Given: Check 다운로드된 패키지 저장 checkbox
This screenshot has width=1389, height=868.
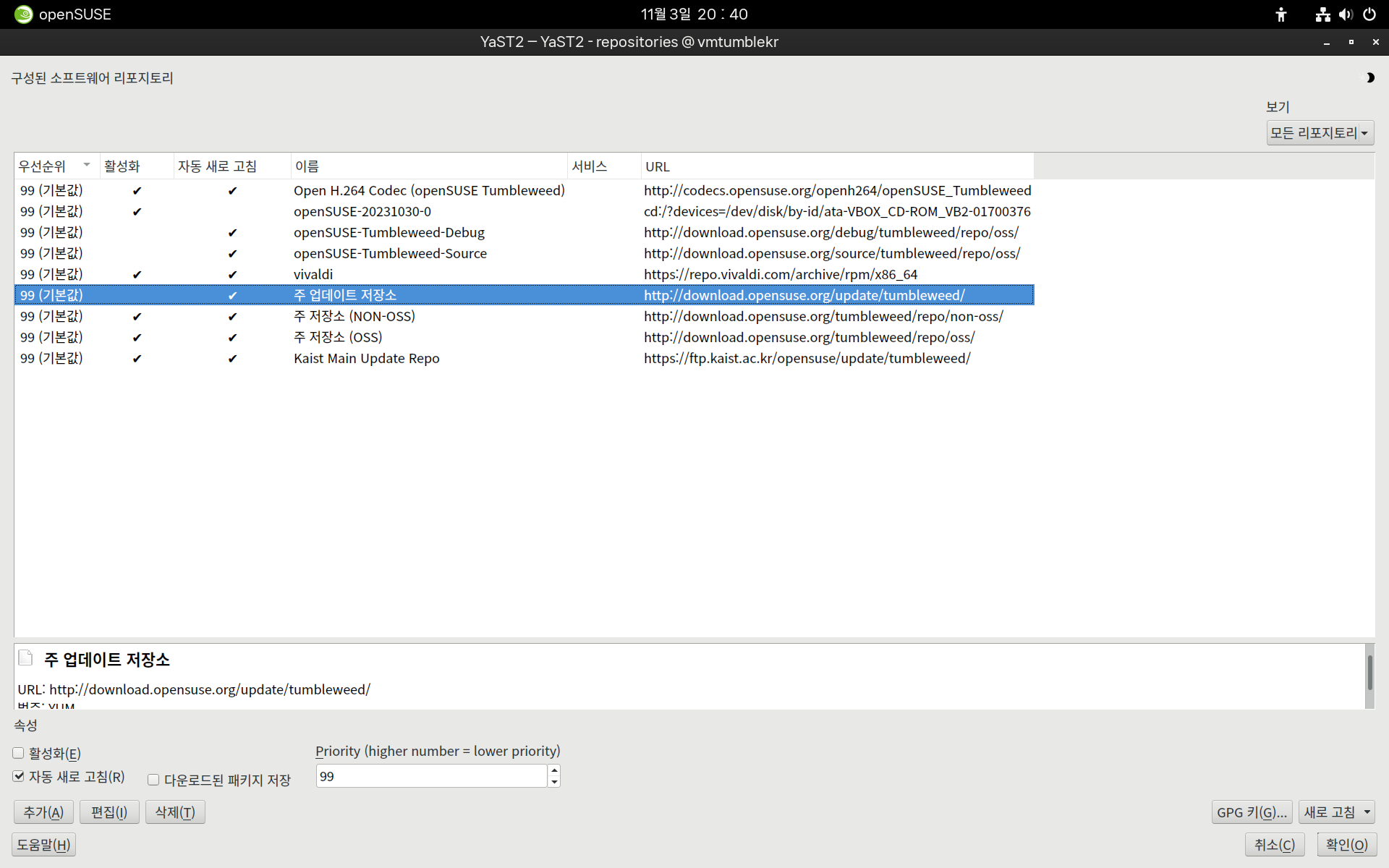Looking at the screenshot, I should [153, 780].
